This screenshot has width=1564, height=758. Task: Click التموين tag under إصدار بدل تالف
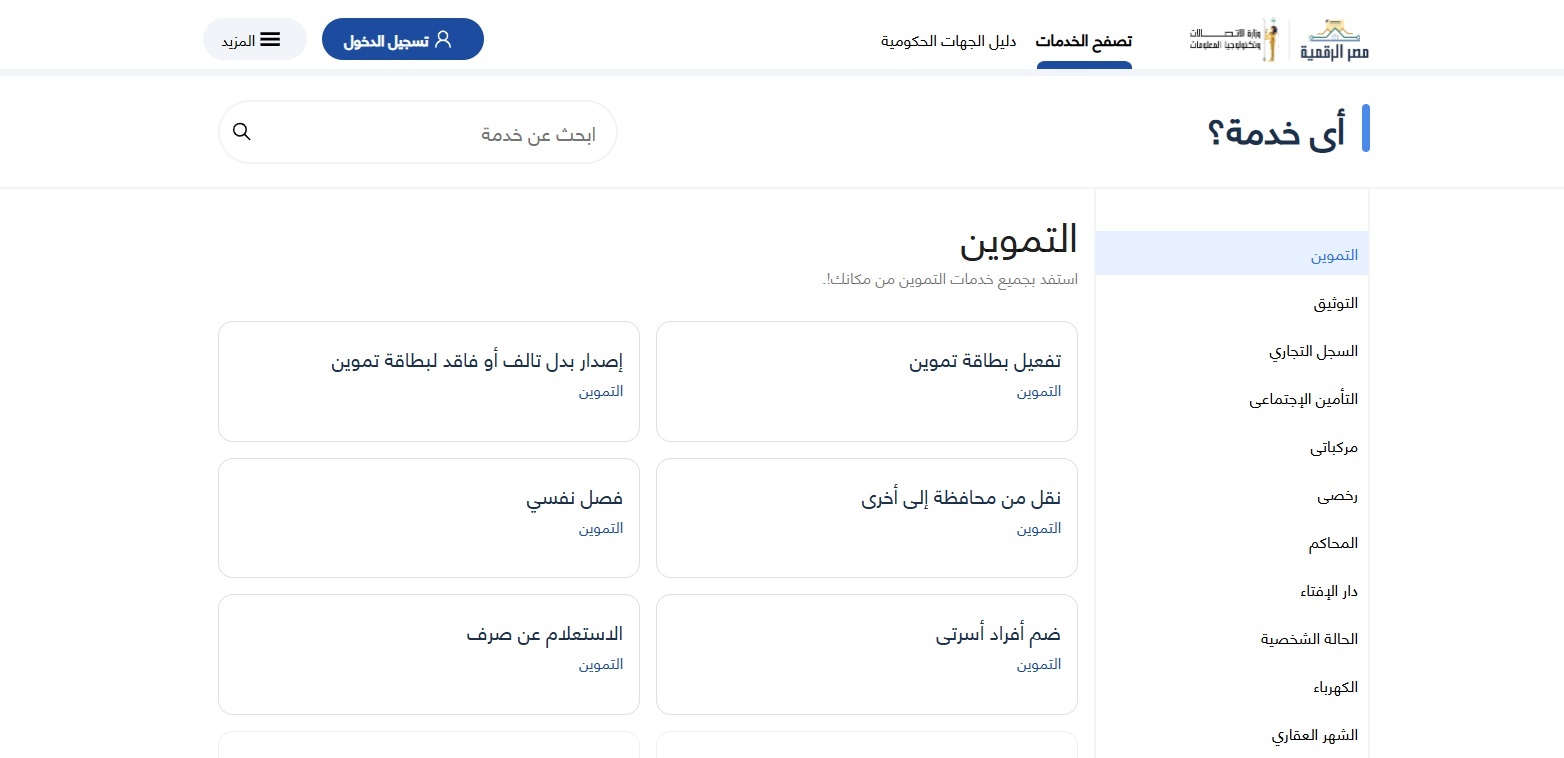pyautogui.click(x=601, y=391)
